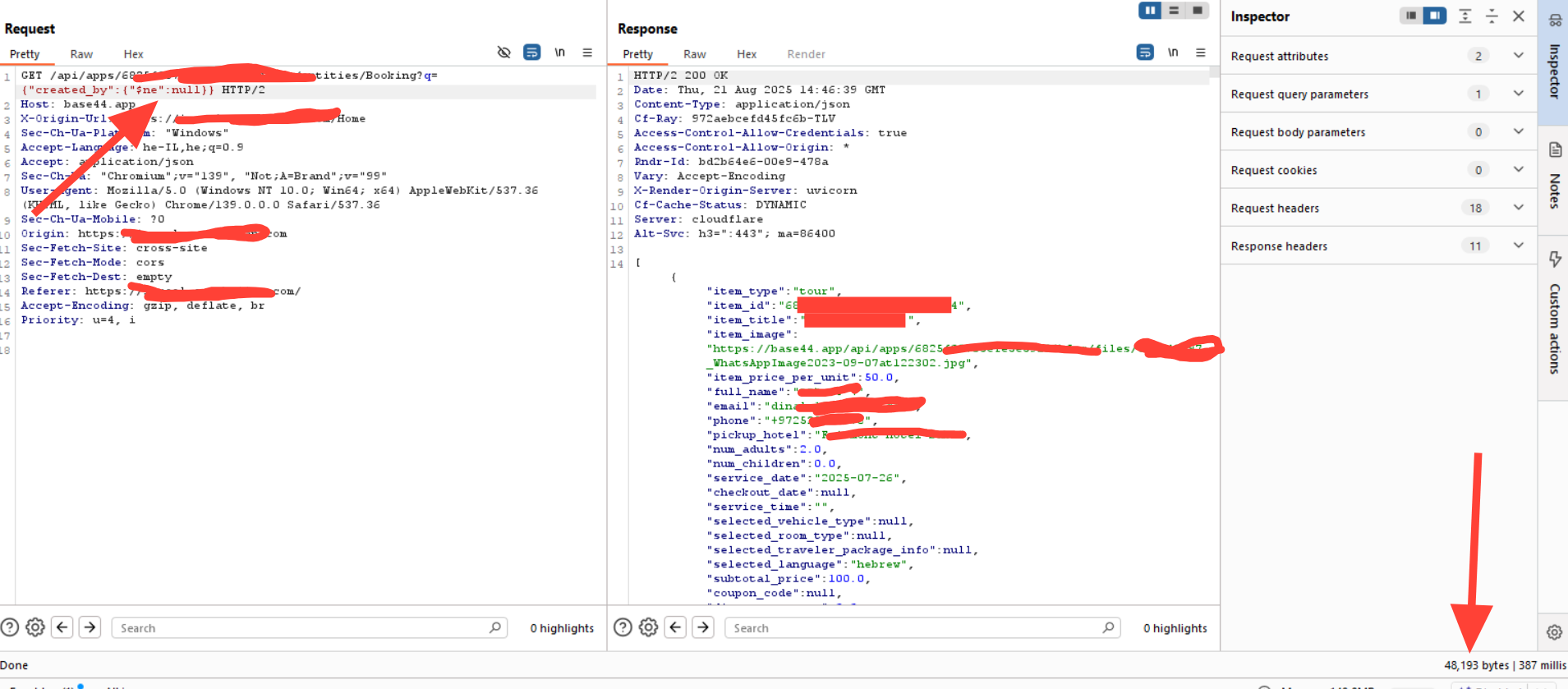Switch Request view to Raw tab

coord(81,54)
